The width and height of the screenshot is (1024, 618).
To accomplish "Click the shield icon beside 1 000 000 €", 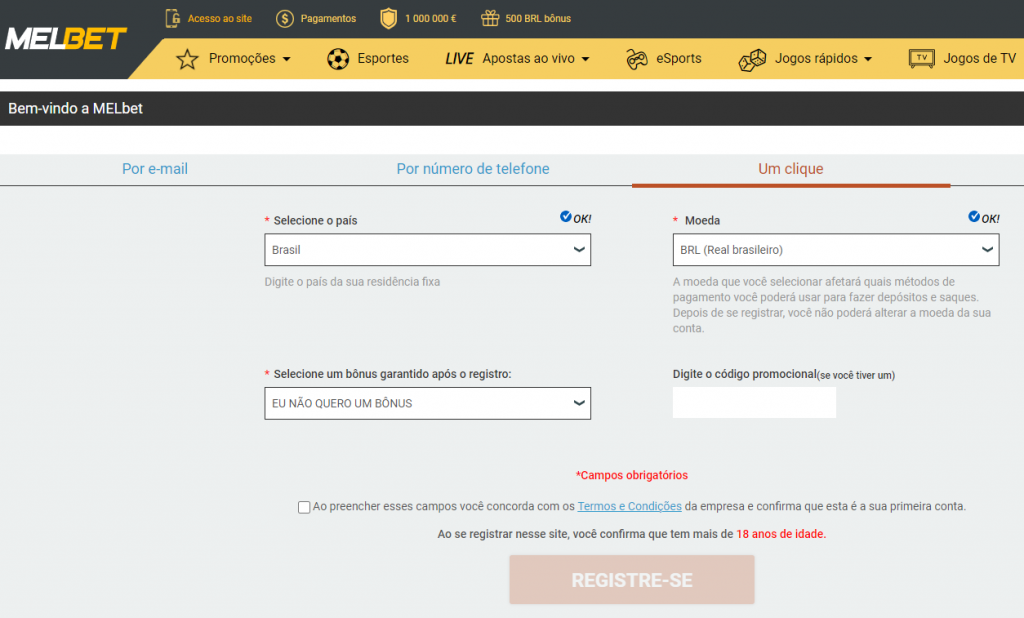I will click(x=389, y=18).
